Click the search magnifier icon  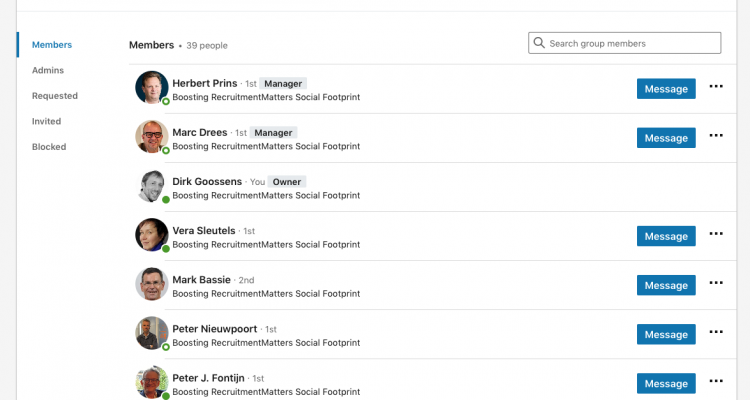[x=539, y=43]
